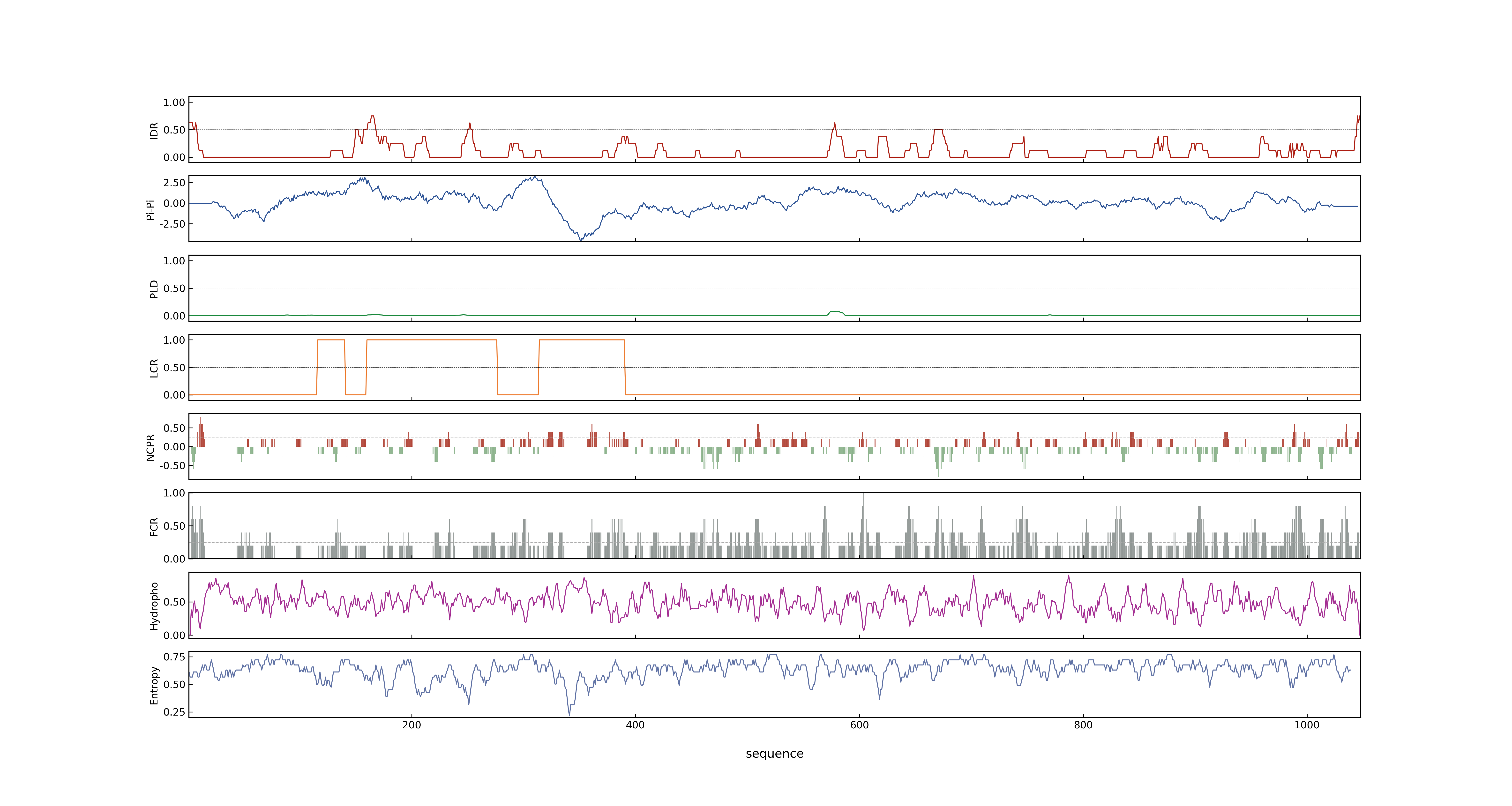
Task: Click the 1000 x-axis tick label
Action: tap(1307, 725)
